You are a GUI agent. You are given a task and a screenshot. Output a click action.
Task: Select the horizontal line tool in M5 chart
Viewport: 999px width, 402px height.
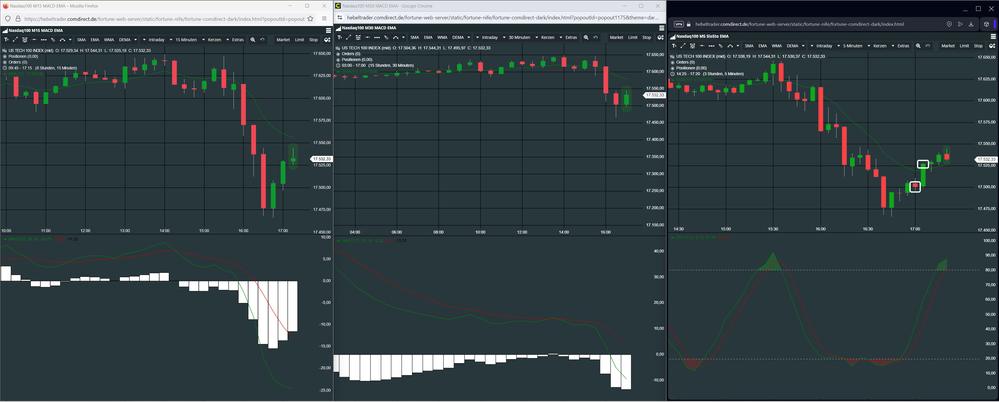701,46
